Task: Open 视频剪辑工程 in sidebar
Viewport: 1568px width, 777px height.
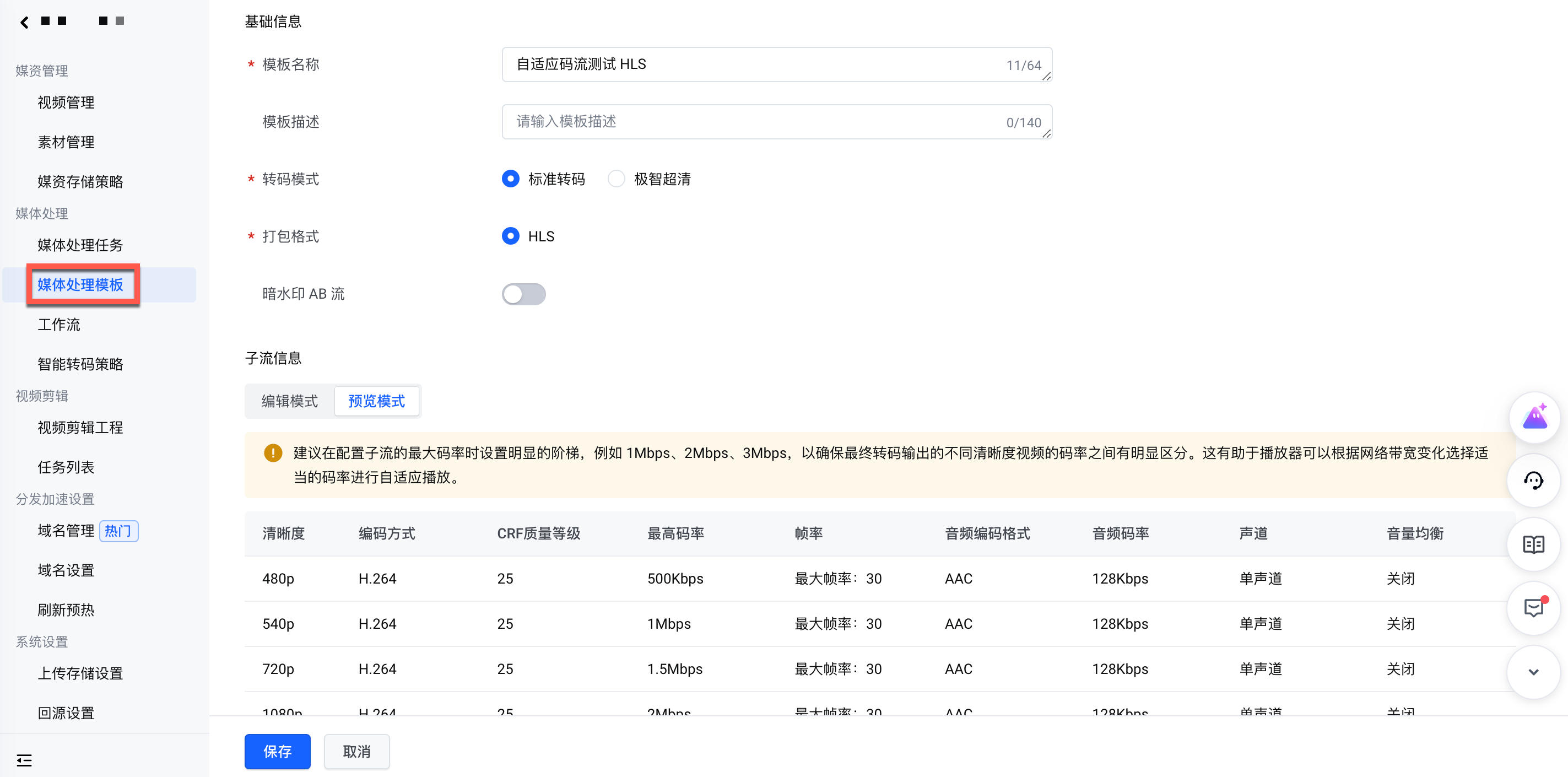Action: click(80, 428)
